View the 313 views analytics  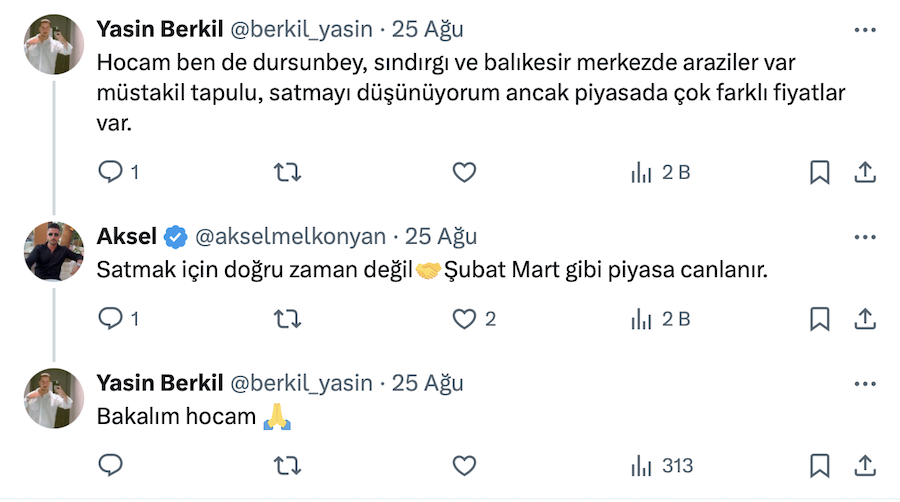click(x=660, y=466)
